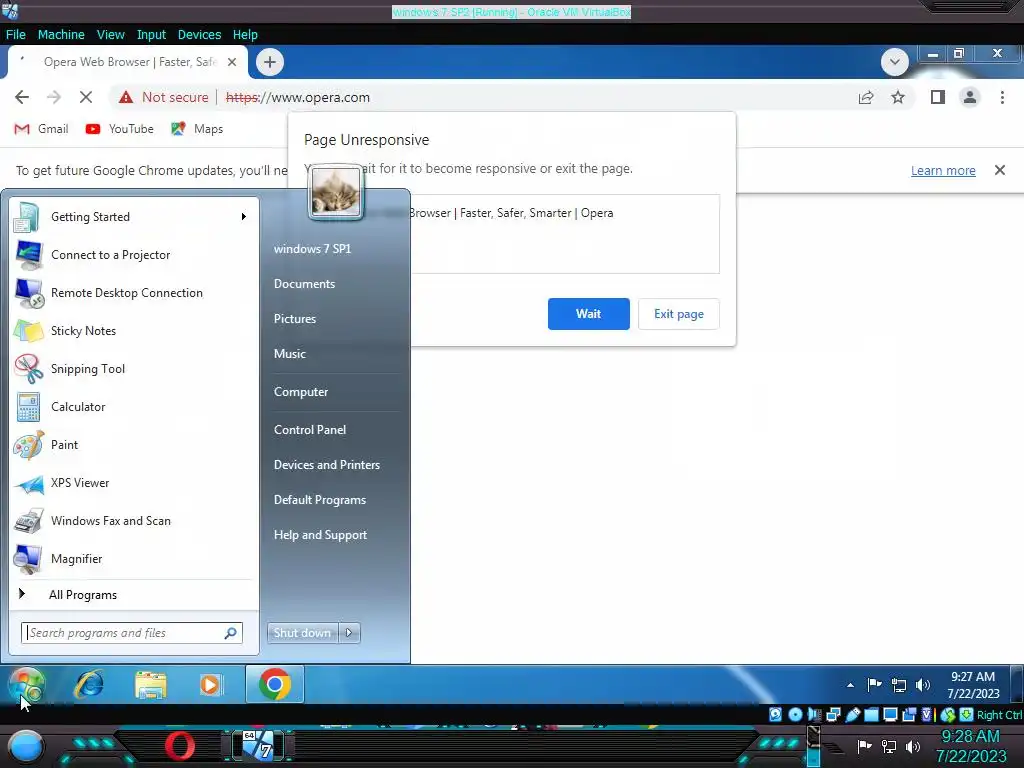Open Connect to a Projector
Viewport: 1024px width, 768px height.
(134, 255)
